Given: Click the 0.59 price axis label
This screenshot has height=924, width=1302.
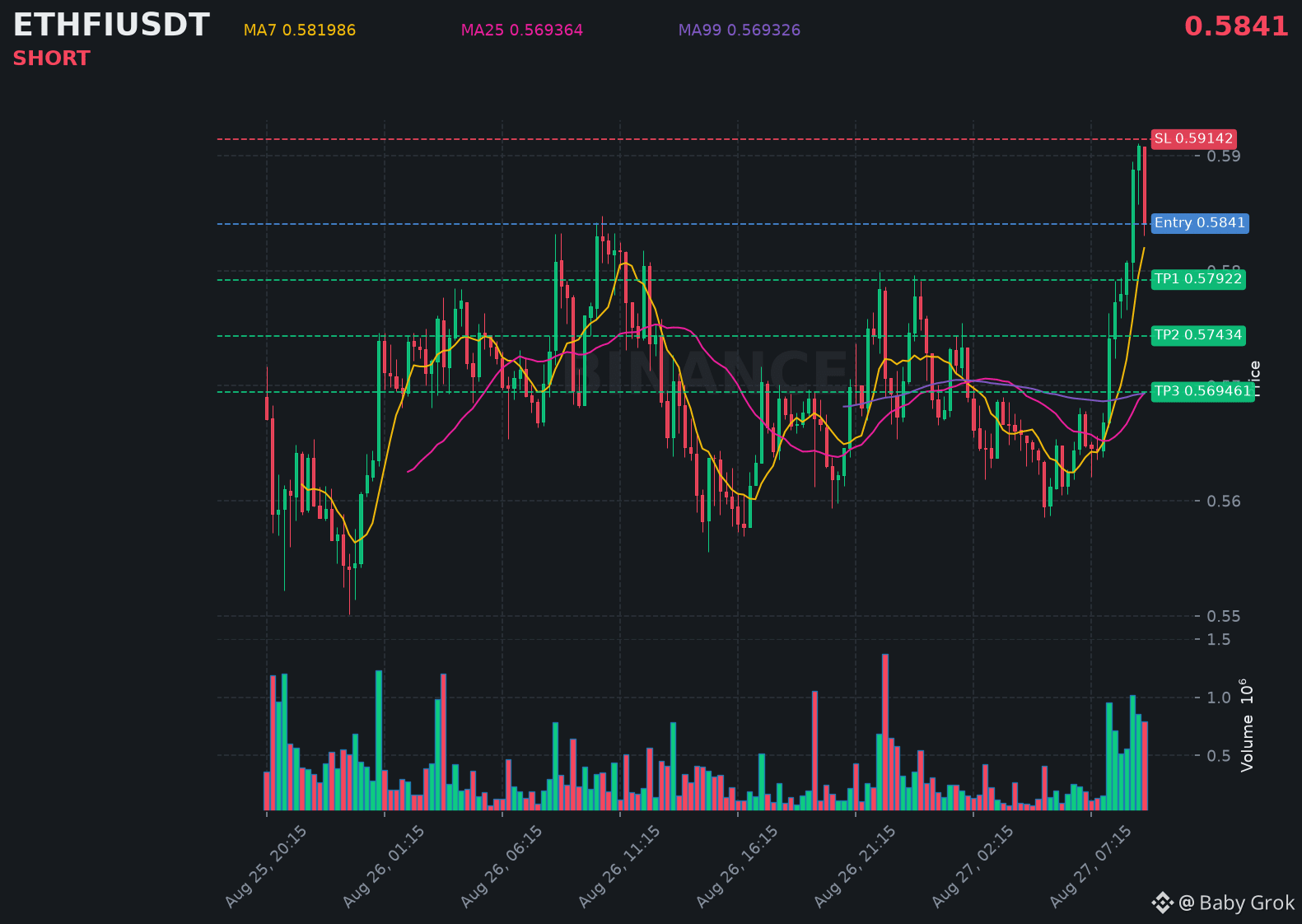Looking at the screenshot, I should [1224, 156].
